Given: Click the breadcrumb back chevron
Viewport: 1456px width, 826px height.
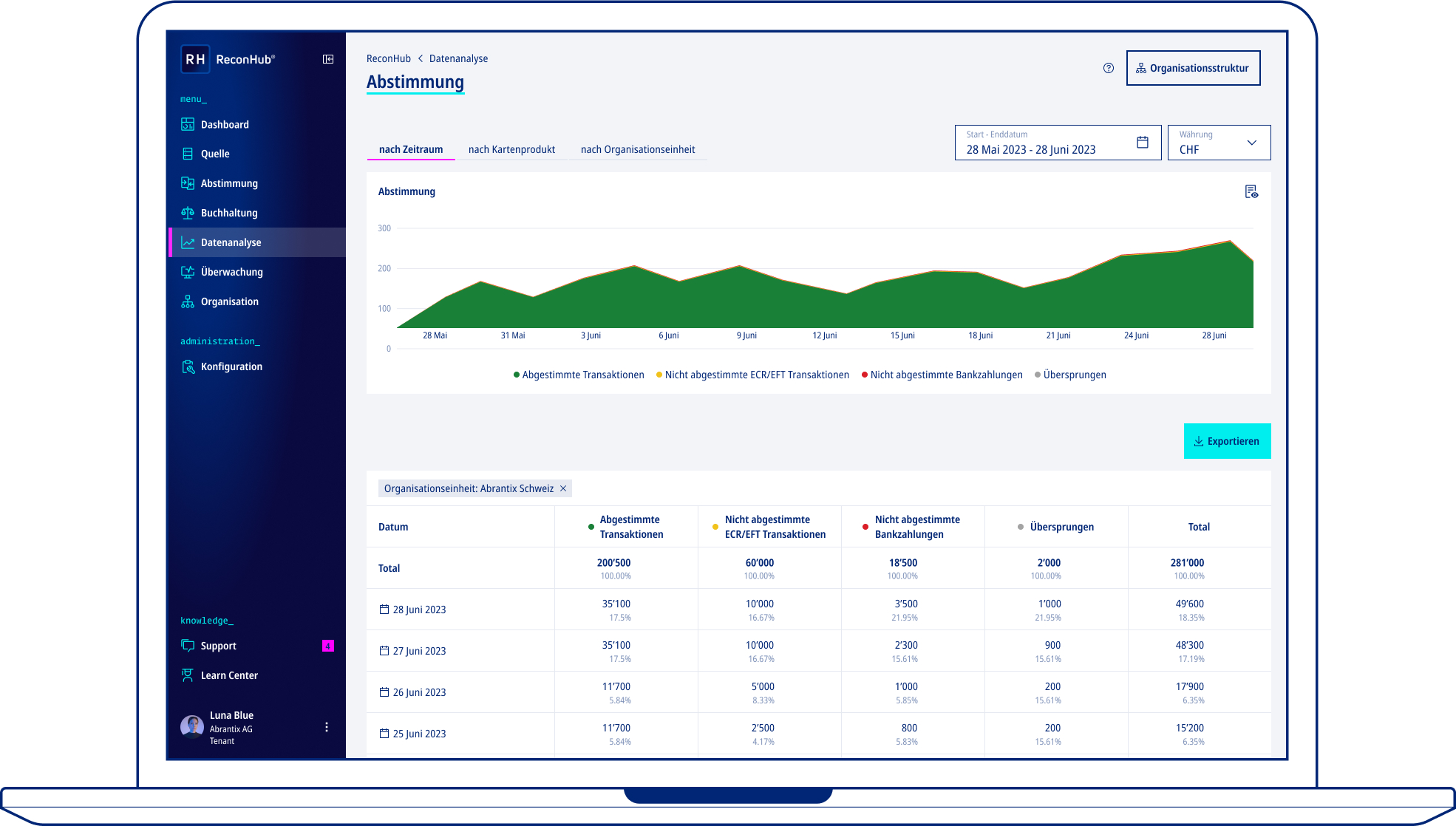Looking at the screenshot, I should 420,58.
